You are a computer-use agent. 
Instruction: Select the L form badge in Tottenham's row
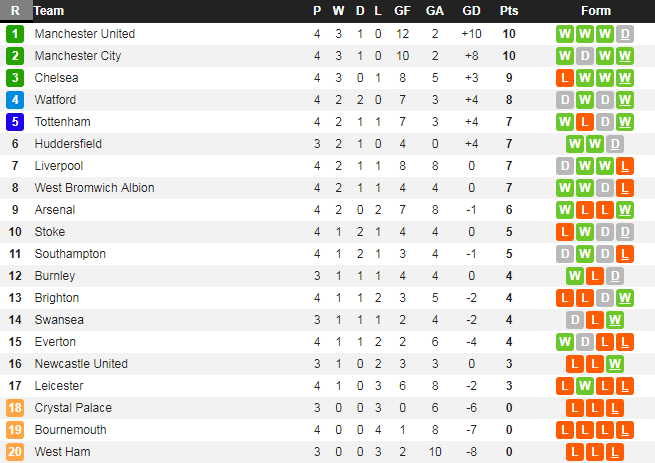point(585,122)
